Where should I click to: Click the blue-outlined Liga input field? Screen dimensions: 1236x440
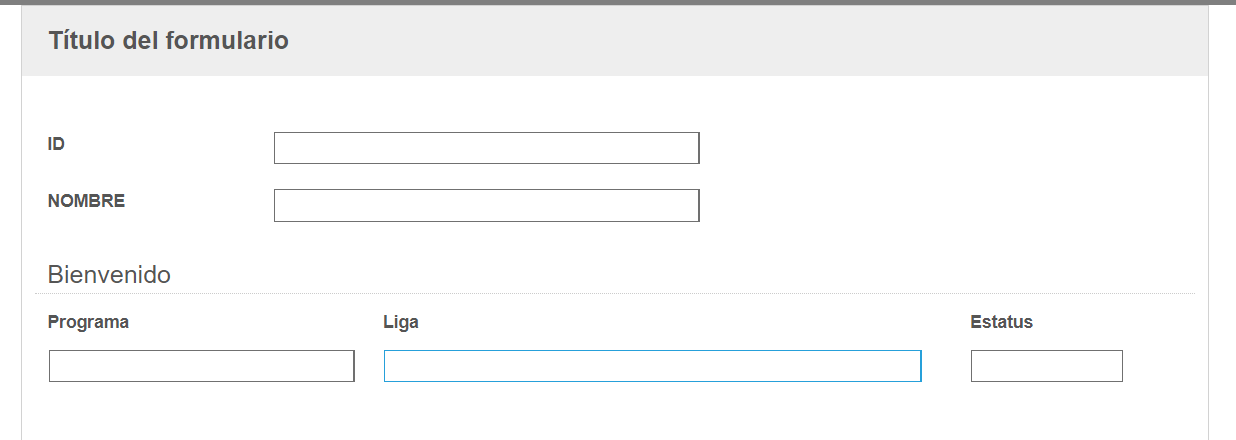[652, 366]
